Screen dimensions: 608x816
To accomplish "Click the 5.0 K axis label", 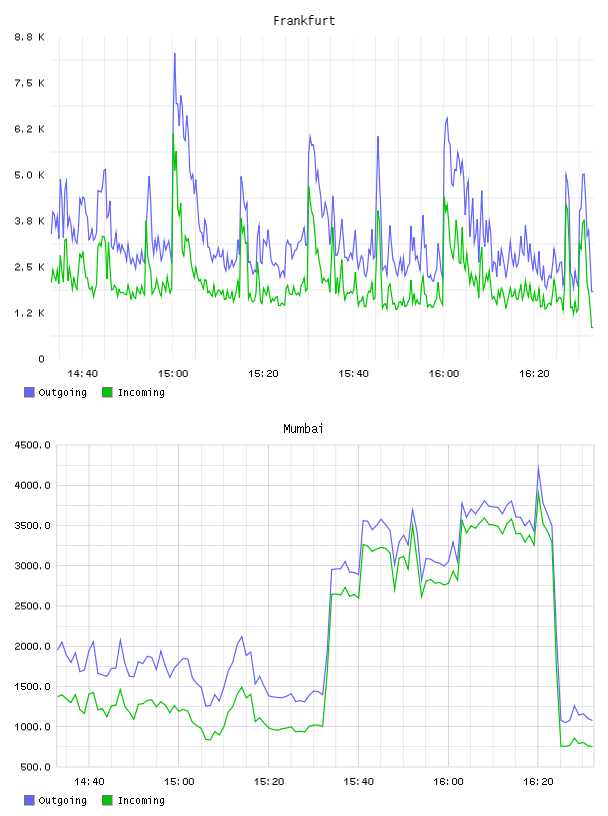I will coord(29,175).
